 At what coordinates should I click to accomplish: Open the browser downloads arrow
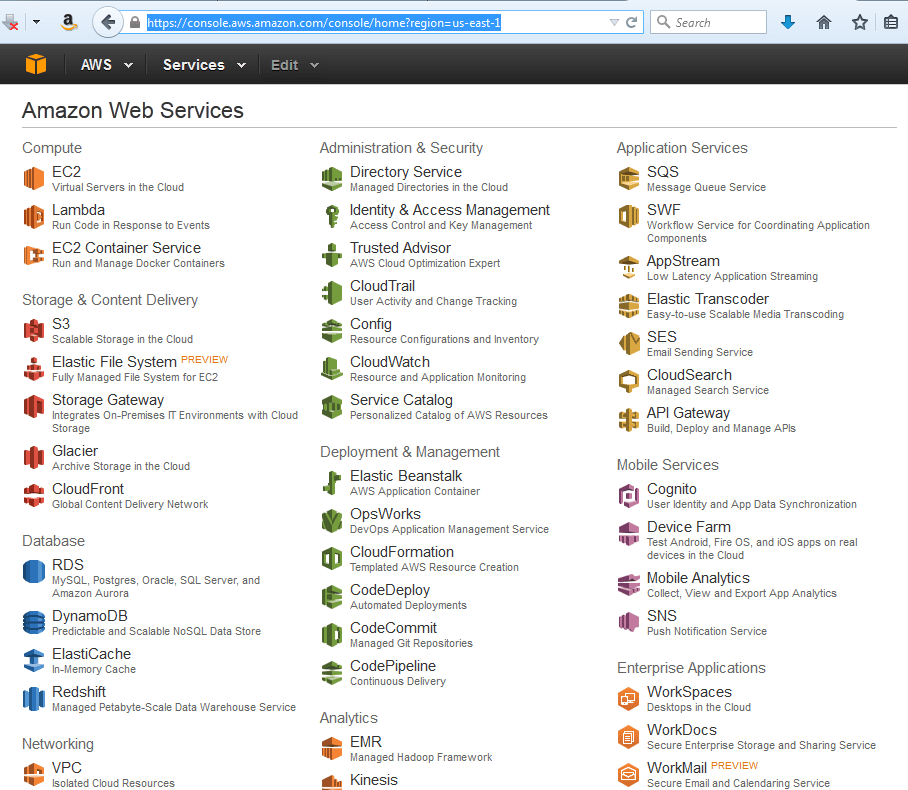click(788, 23)
